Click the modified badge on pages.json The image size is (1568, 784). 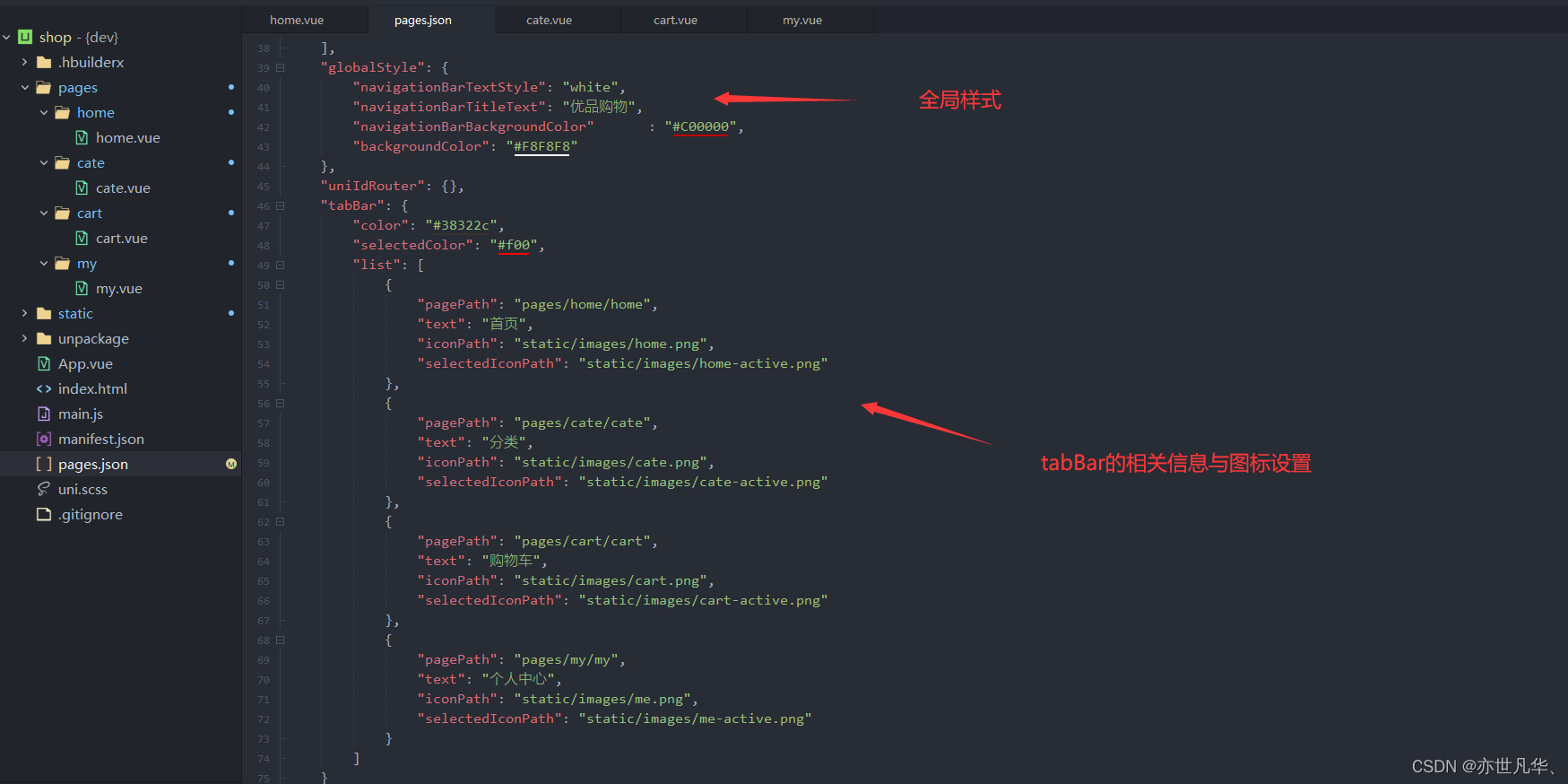click(x=231, y=464)
